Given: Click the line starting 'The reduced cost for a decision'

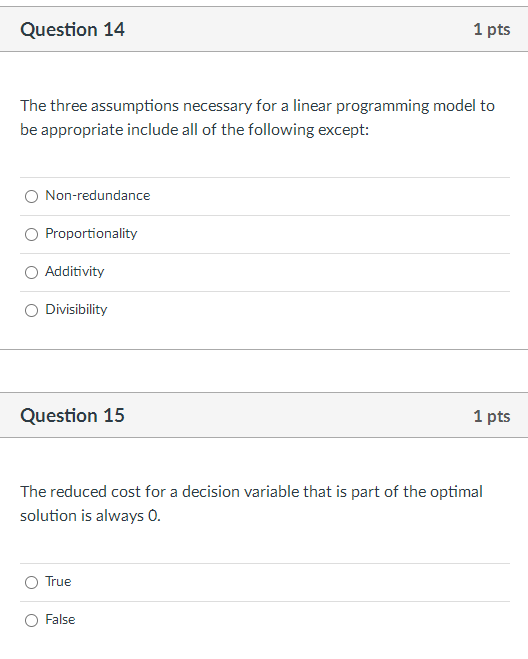Looking at the screenshot, I should [251, 492].
